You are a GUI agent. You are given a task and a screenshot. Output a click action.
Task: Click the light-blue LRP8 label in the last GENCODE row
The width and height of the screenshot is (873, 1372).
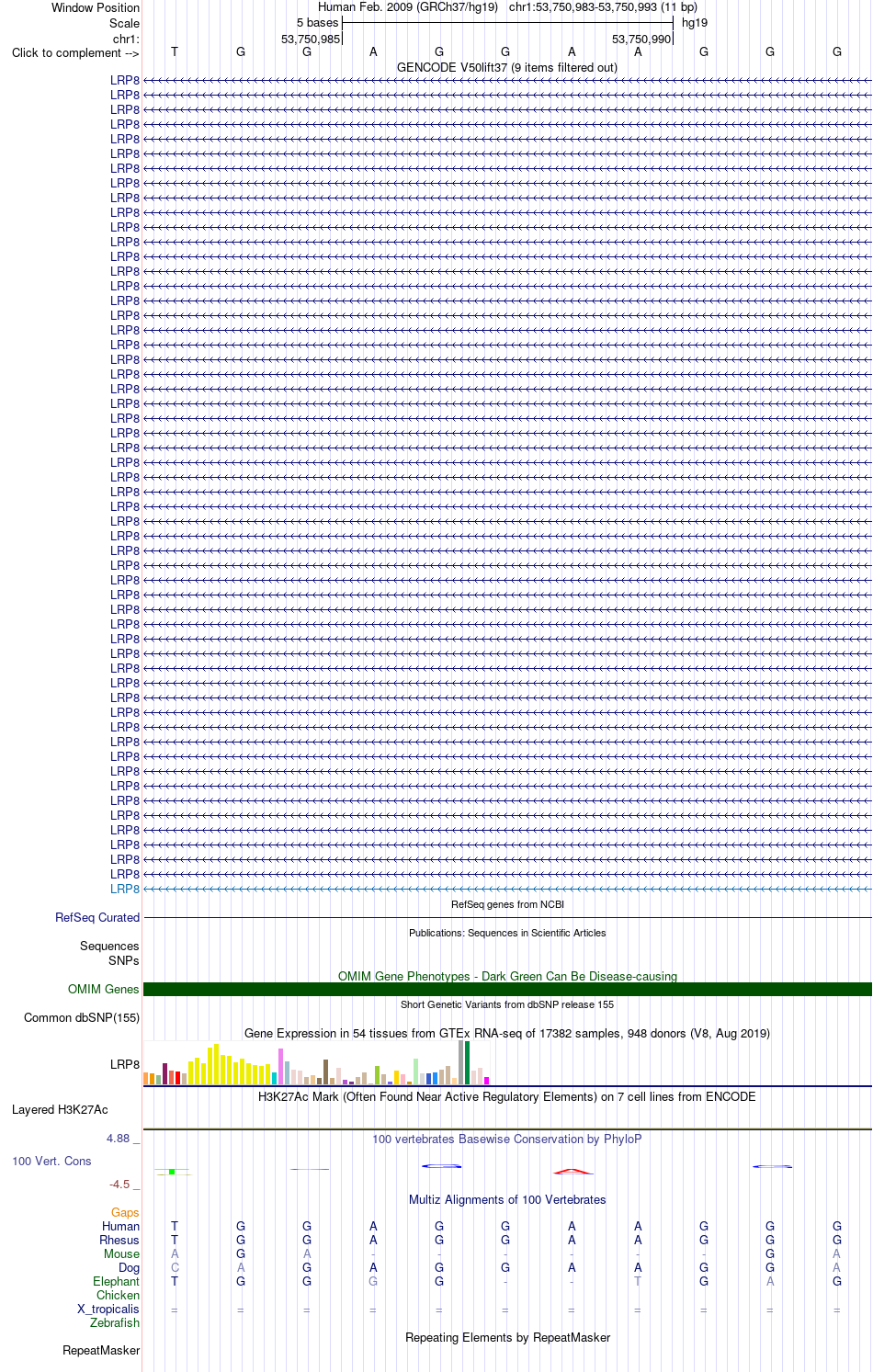(125, 889)
